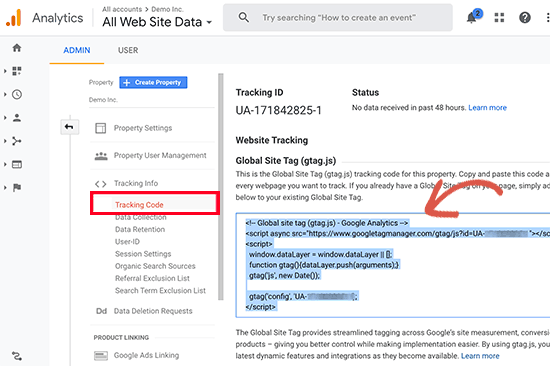
Task: Open the help question mark icon
Action: (525, 18)
